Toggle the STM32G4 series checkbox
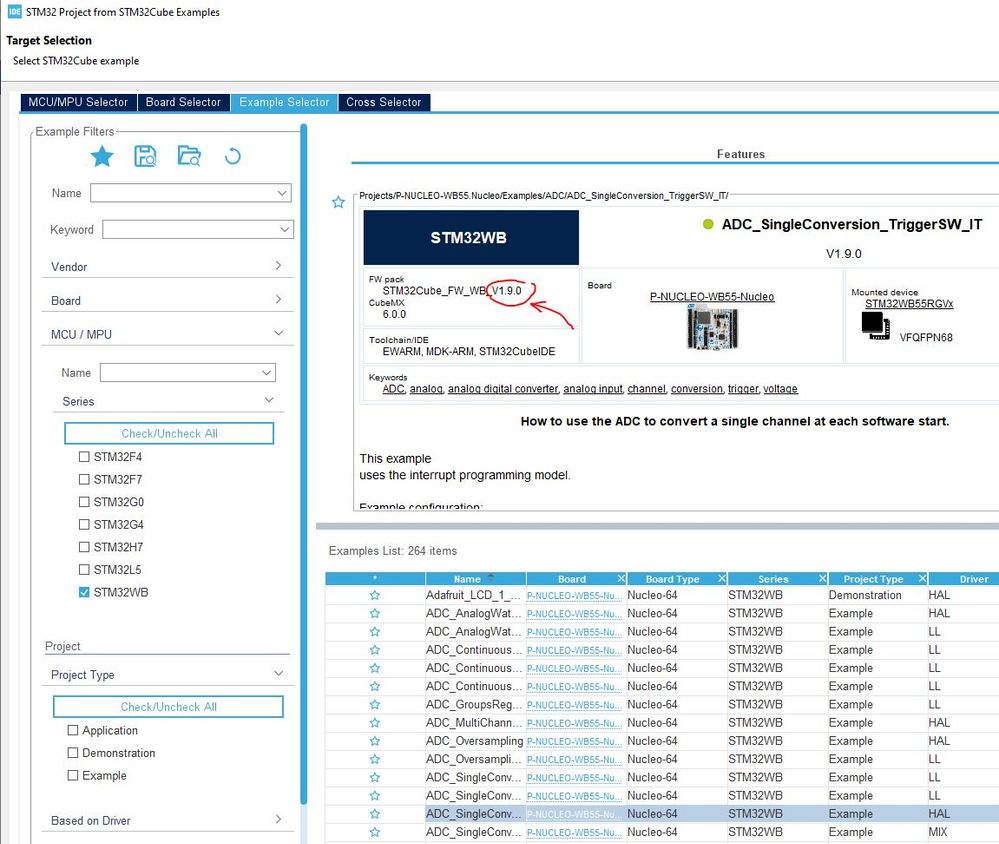The width and height of the screenshot is (999, 844). click(x=83, y=524)
